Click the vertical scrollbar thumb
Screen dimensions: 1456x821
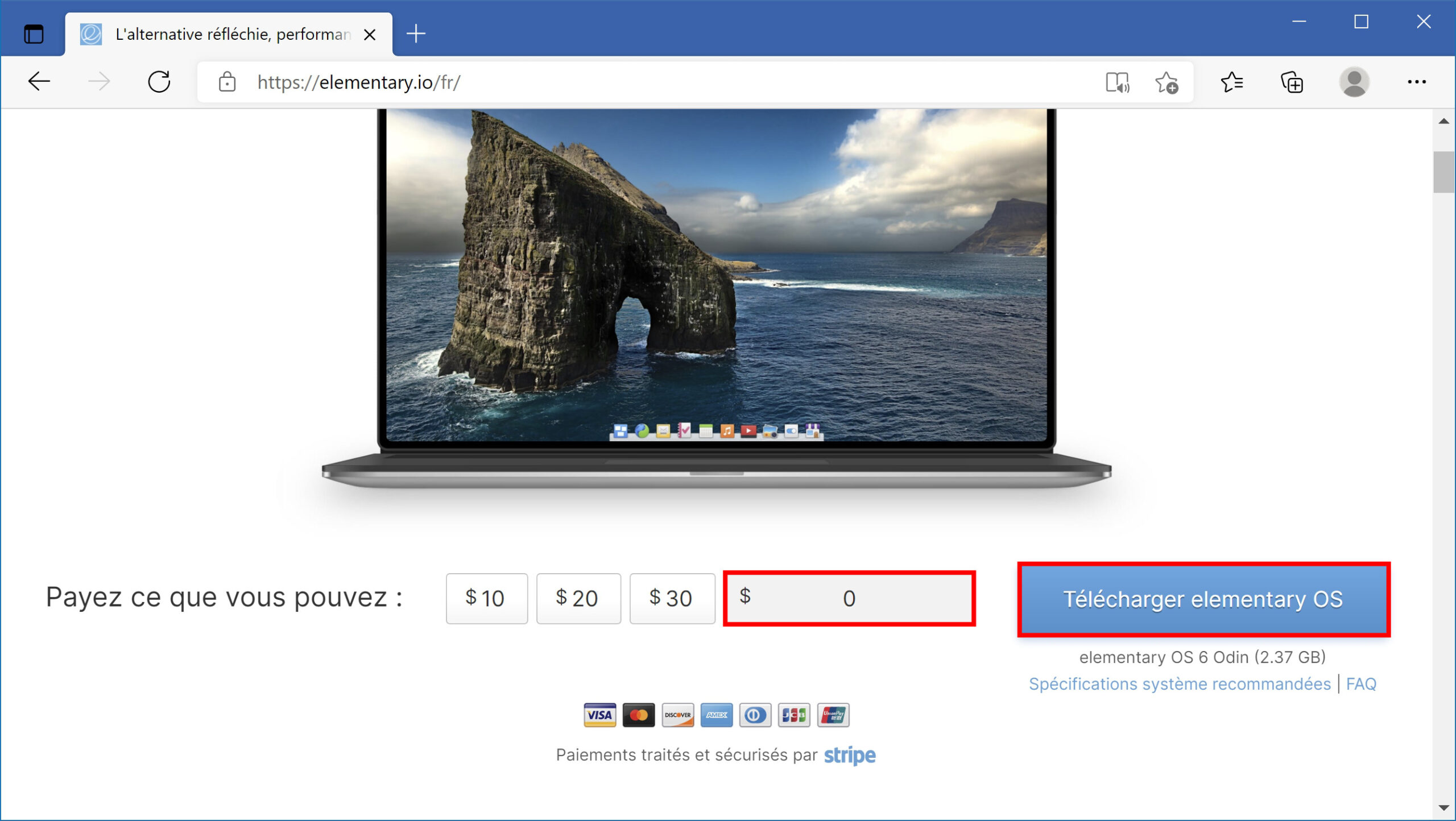1443,172
